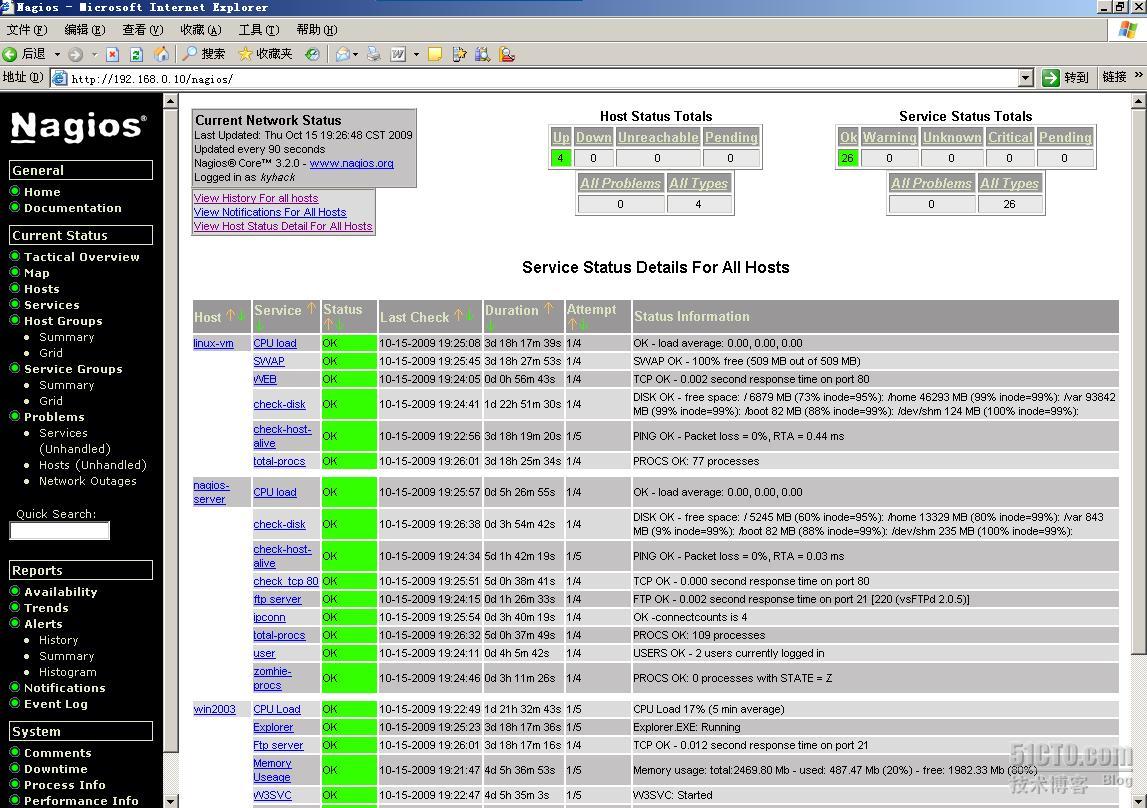Open the Mail icon dropdown arrow

(x=356, y=54)
